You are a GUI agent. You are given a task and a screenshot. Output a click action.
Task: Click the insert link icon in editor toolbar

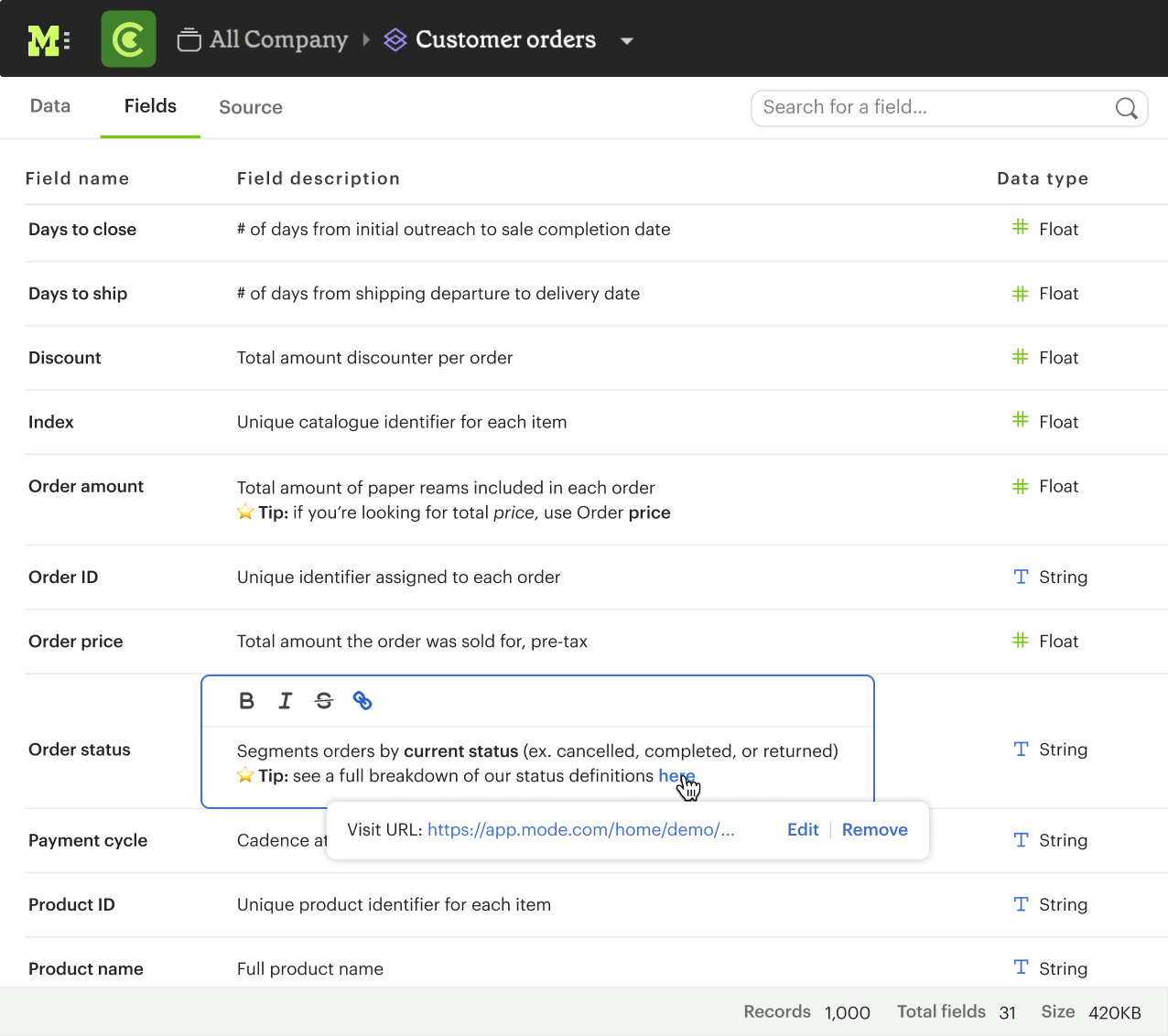coord(362,700)
